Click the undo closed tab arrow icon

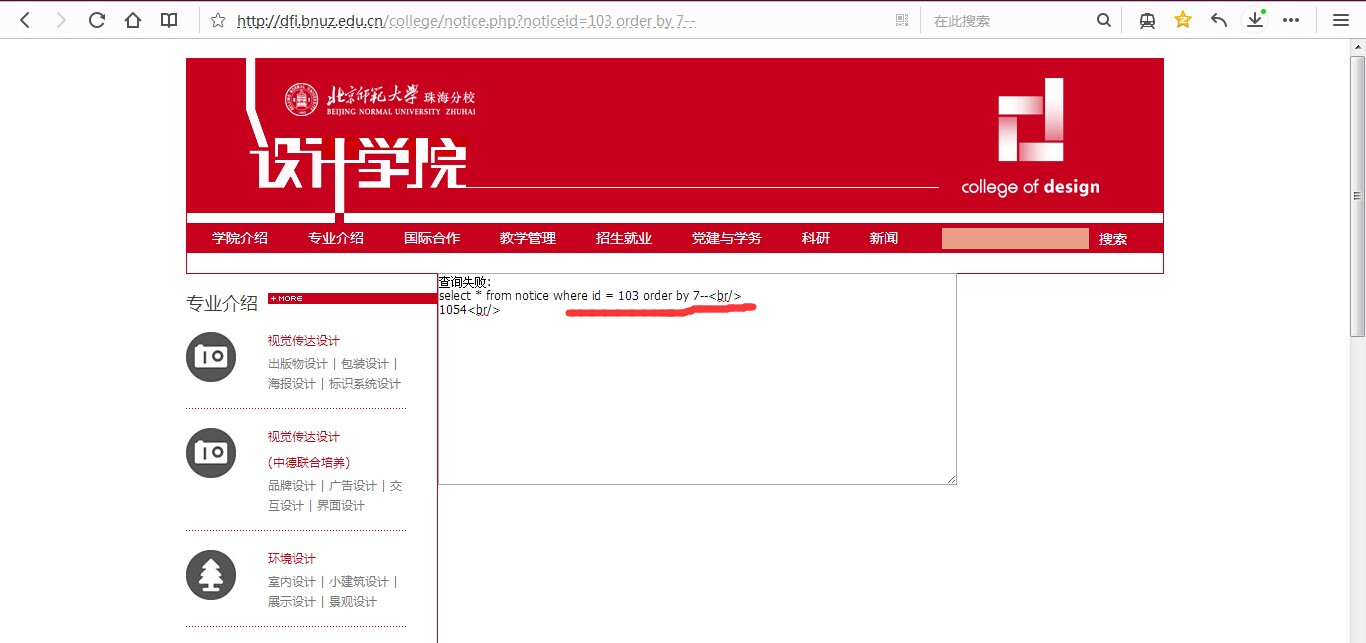pos(1219,20)
